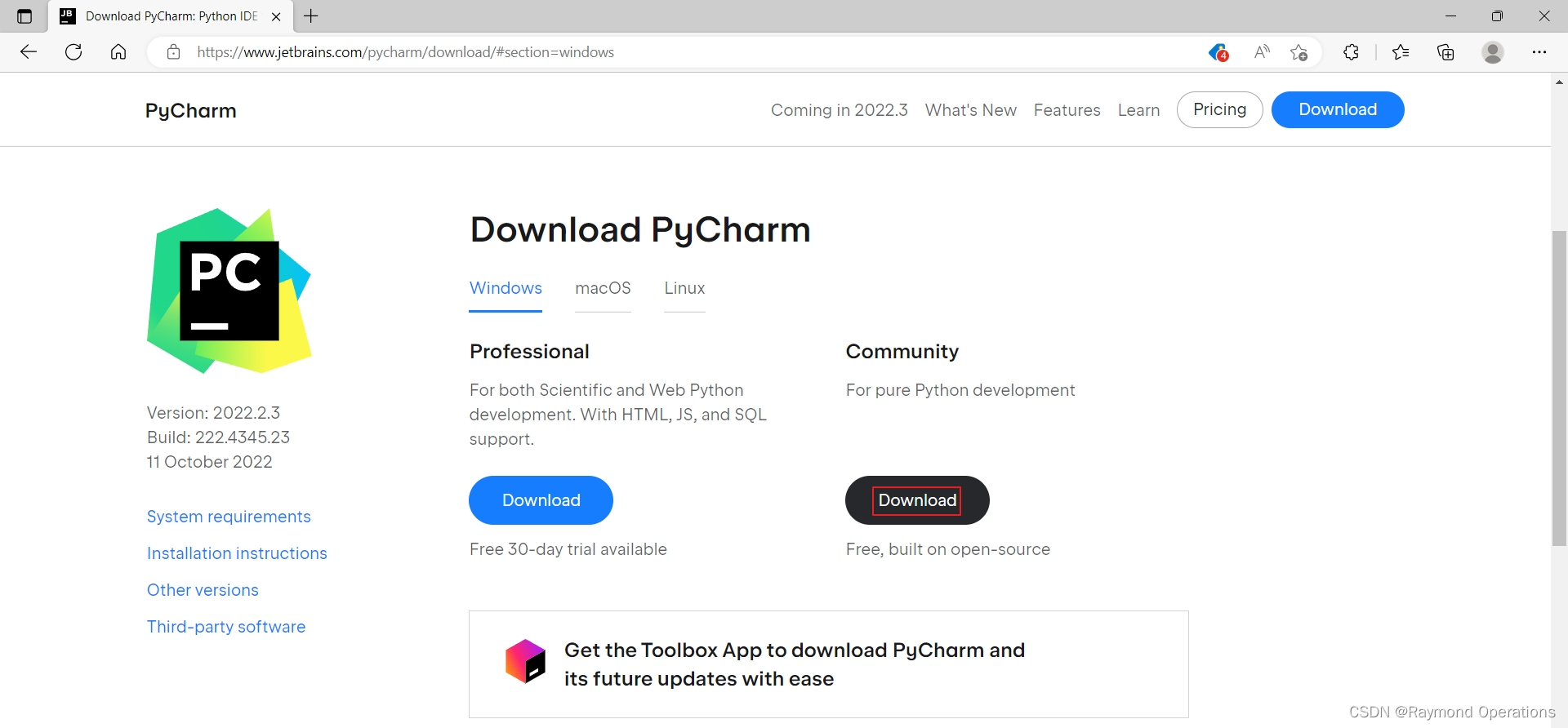Image resolution: width=1568 pixels, height=728 pixels.
Task: Click the Toolbox App cube icon
Action: click(525, 661)
